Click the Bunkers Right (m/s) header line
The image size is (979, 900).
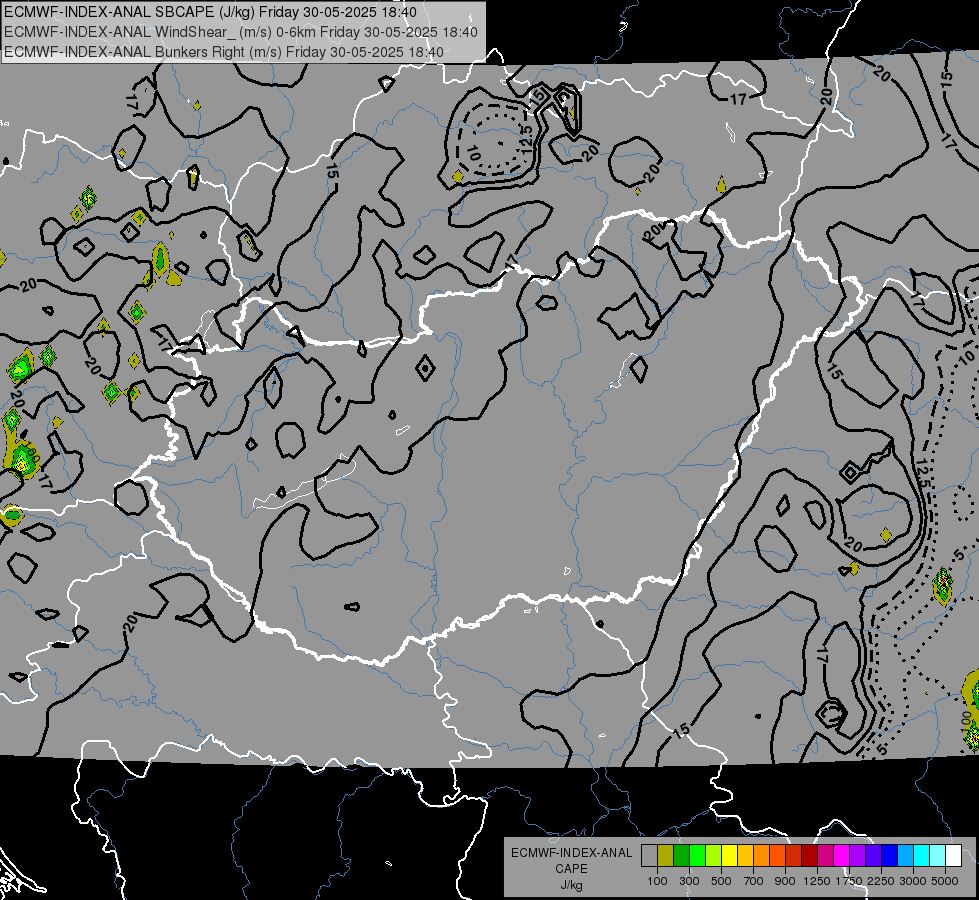tap(224, 52)
